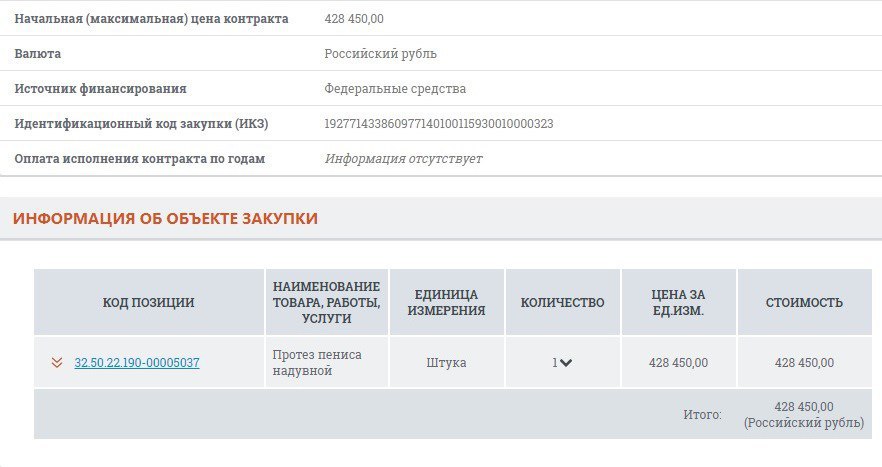Screen dimensions: 882x467
Task: Click the identification code value 192771433860977...
Action: click(439, 124)
